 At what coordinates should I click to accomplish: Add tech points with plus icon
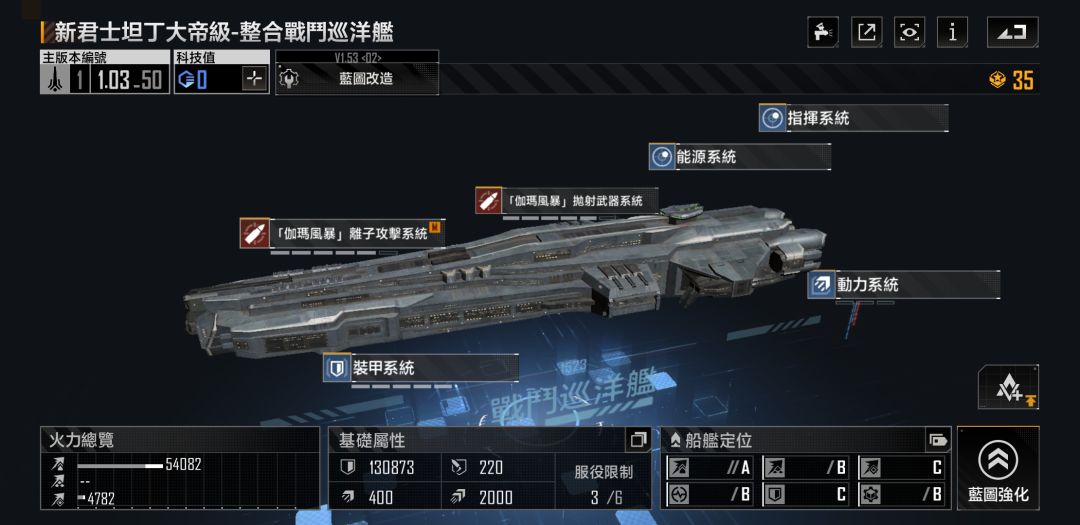click(x=255, y=80)
